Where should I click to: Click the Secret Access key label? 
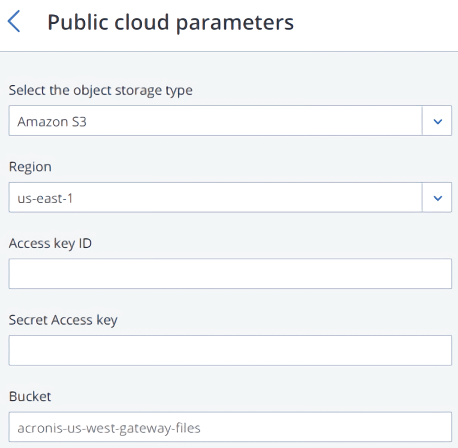(x=63, y=320)
